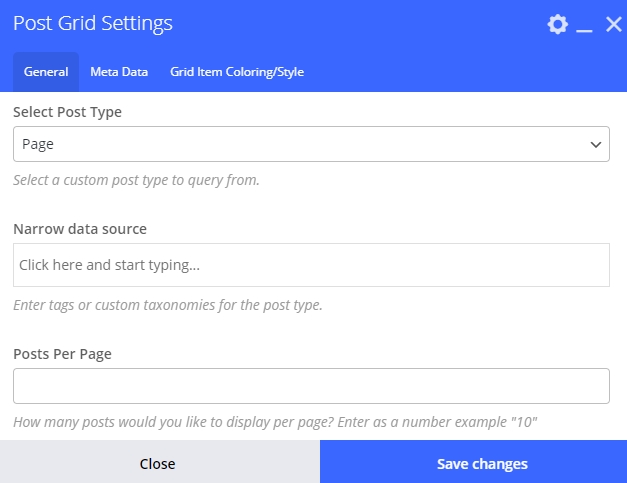
Task: Click the 'Enter tags or custom taxonomies' hint
Action: point(167,305)
